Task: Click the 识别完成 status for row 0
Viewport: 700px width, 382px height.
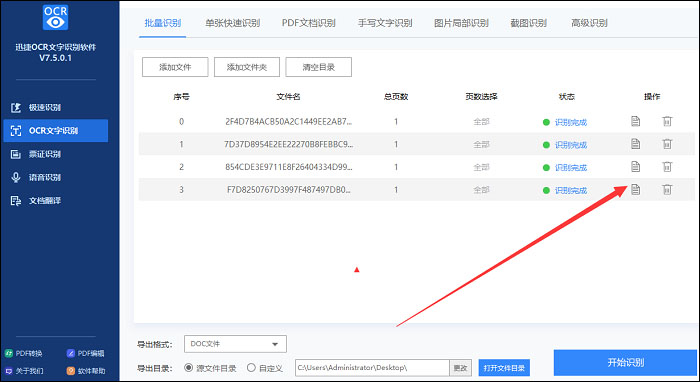Action: 571,122
